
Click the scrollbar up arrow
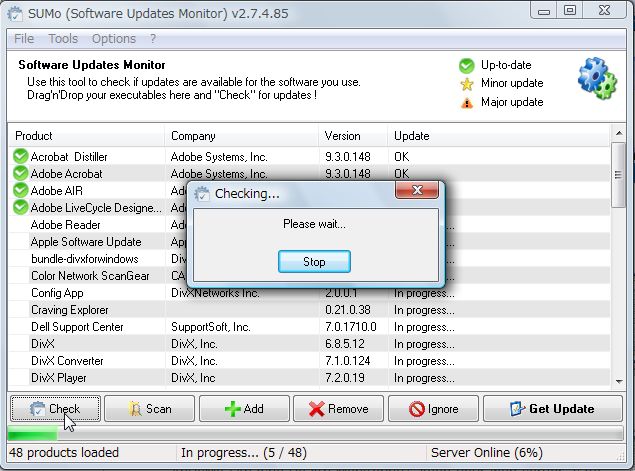[618, 133]
